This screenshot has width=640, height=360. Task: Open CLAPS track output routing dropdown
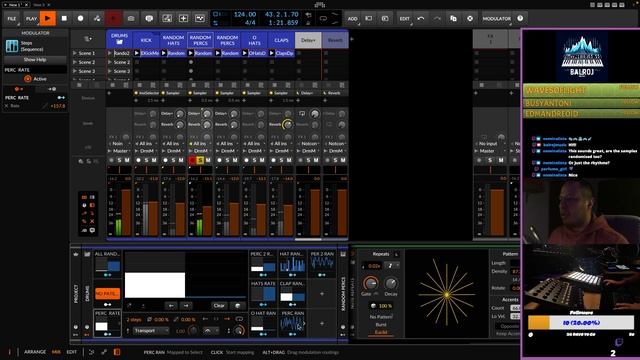[281, 151]
